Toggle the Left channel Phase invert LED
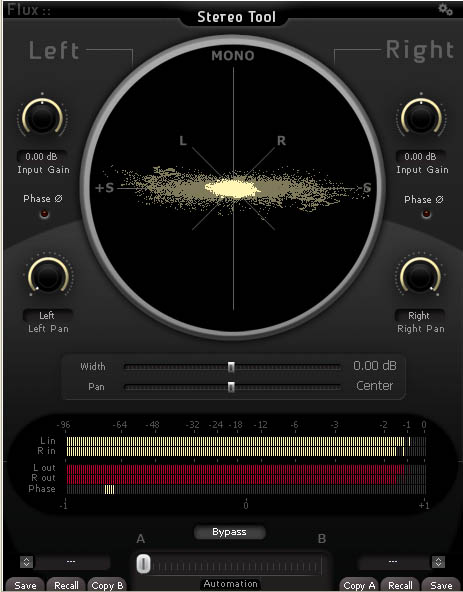The image size is (463, 592). (x=44, y=214)
